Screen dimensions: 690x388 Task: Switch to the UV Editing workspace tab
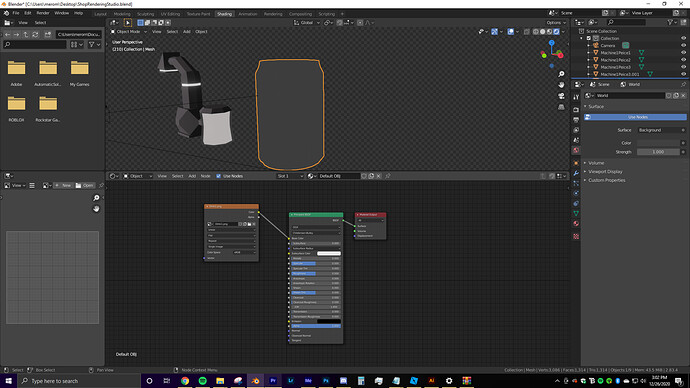click(170, 14)
